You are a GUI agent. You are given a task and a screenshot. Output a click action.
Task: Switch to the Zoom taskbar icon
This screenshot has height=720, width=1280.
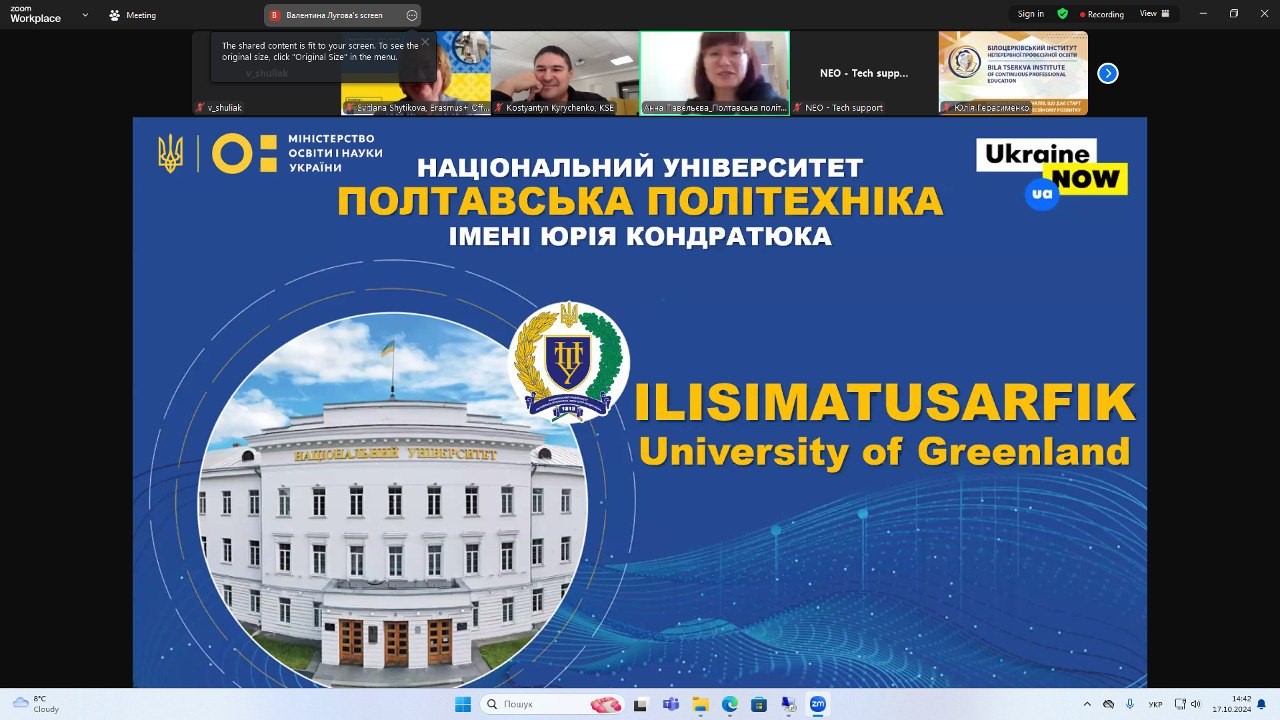(x=817, y=704)
